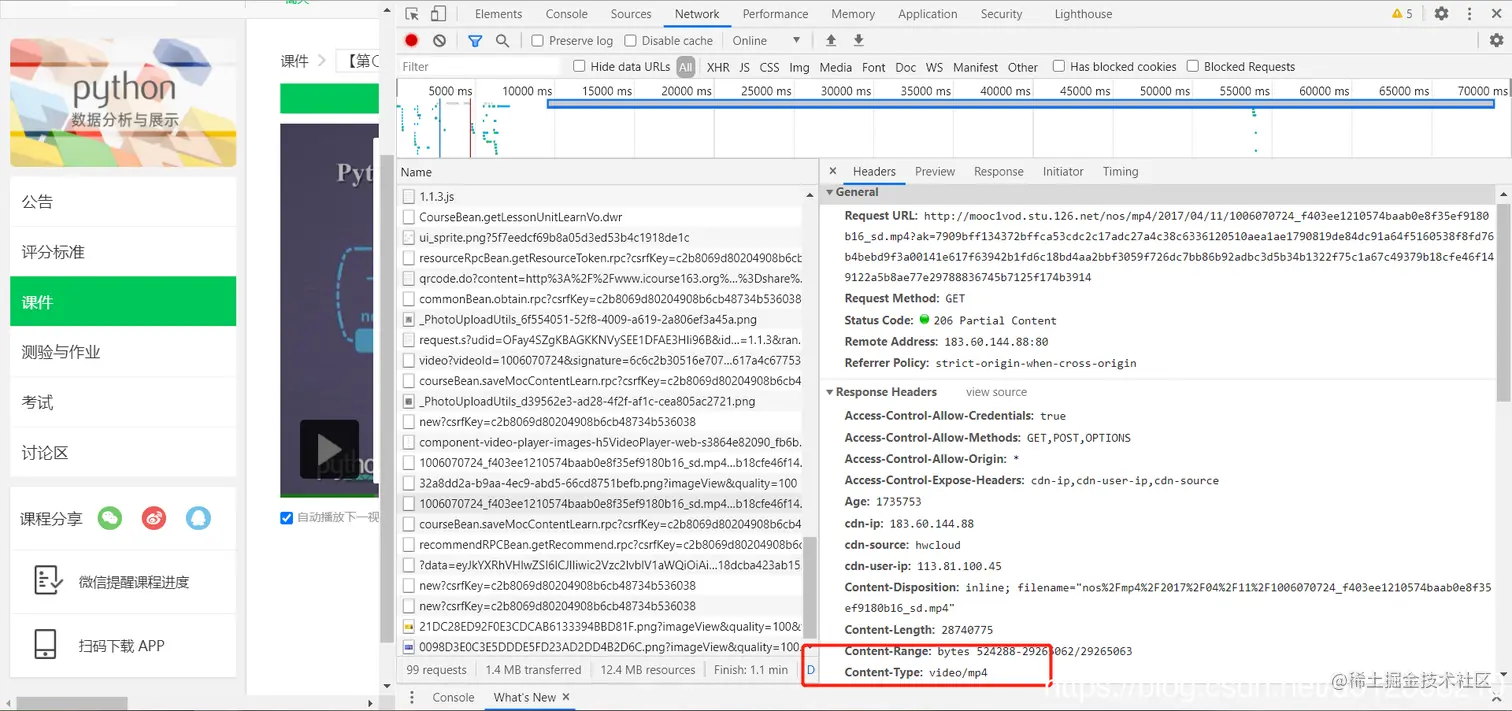Click the WeChat progress reminder icon
This screenshot has height=711, width=1512.
49,581
